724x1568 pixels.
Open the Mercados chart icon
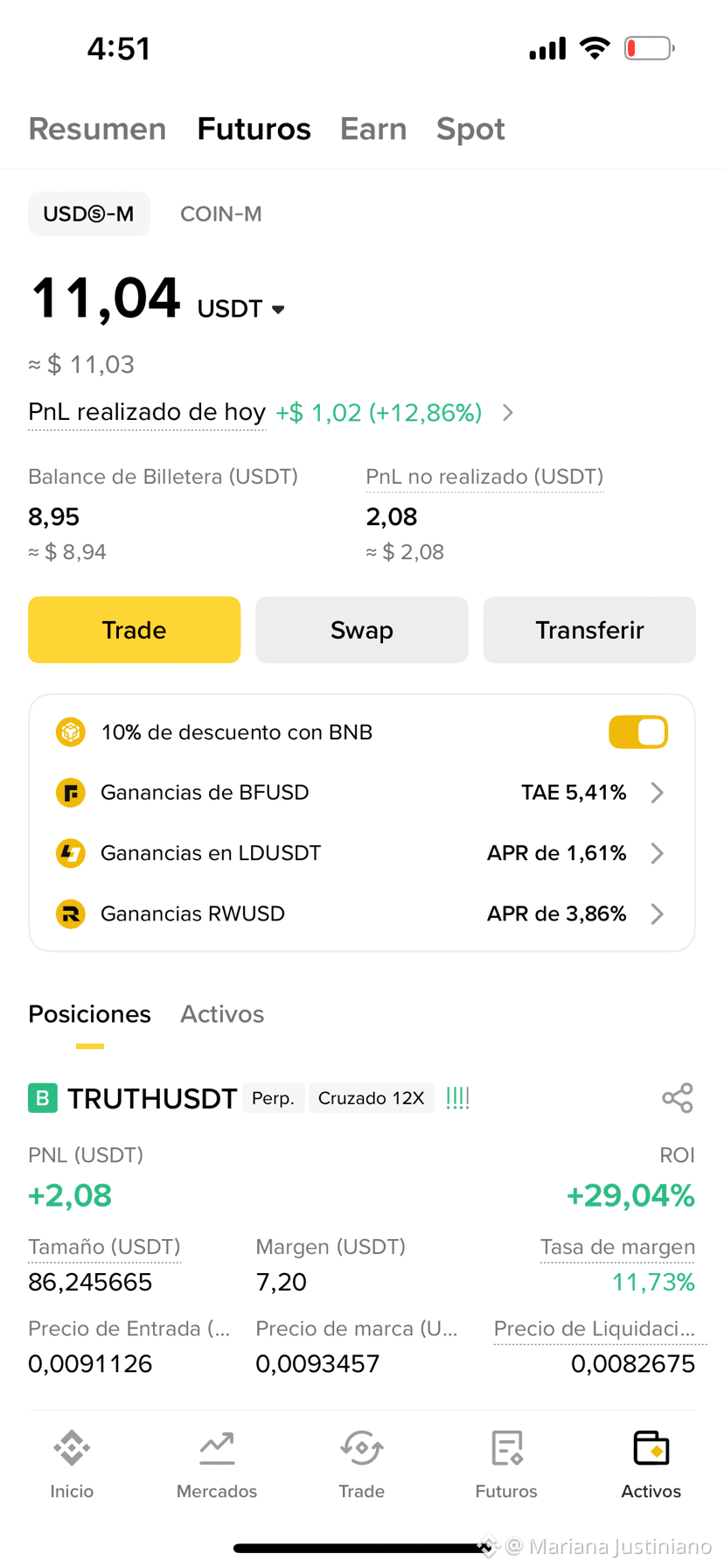(217, 1448)
